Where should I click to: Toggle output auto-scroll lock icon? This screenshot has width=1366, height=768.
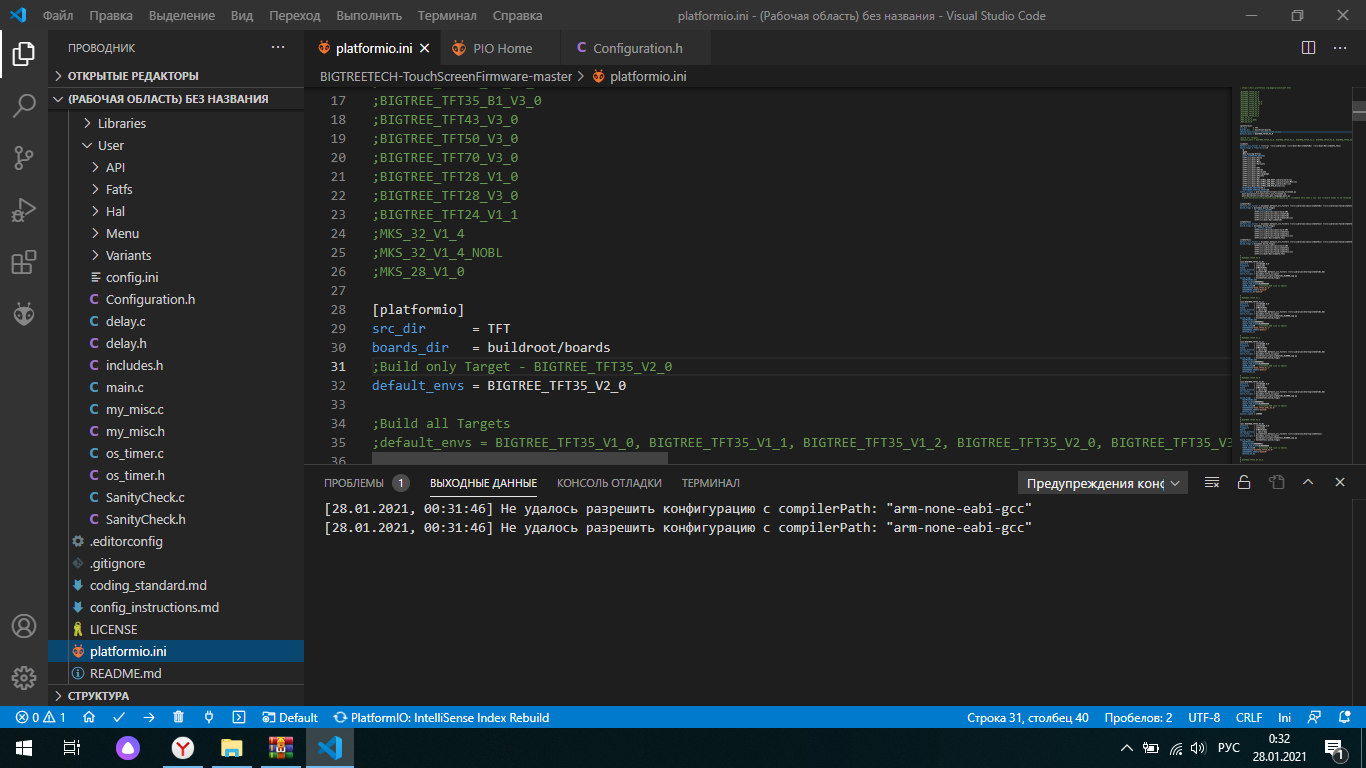pyautogui.click(x=1244, y=482)
